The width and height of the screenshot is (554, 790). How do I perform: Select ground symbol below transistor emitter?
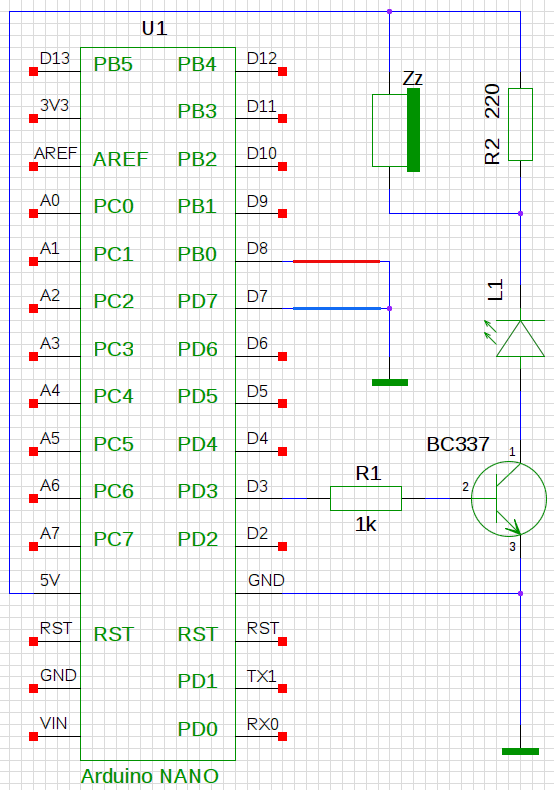(520, 751)
